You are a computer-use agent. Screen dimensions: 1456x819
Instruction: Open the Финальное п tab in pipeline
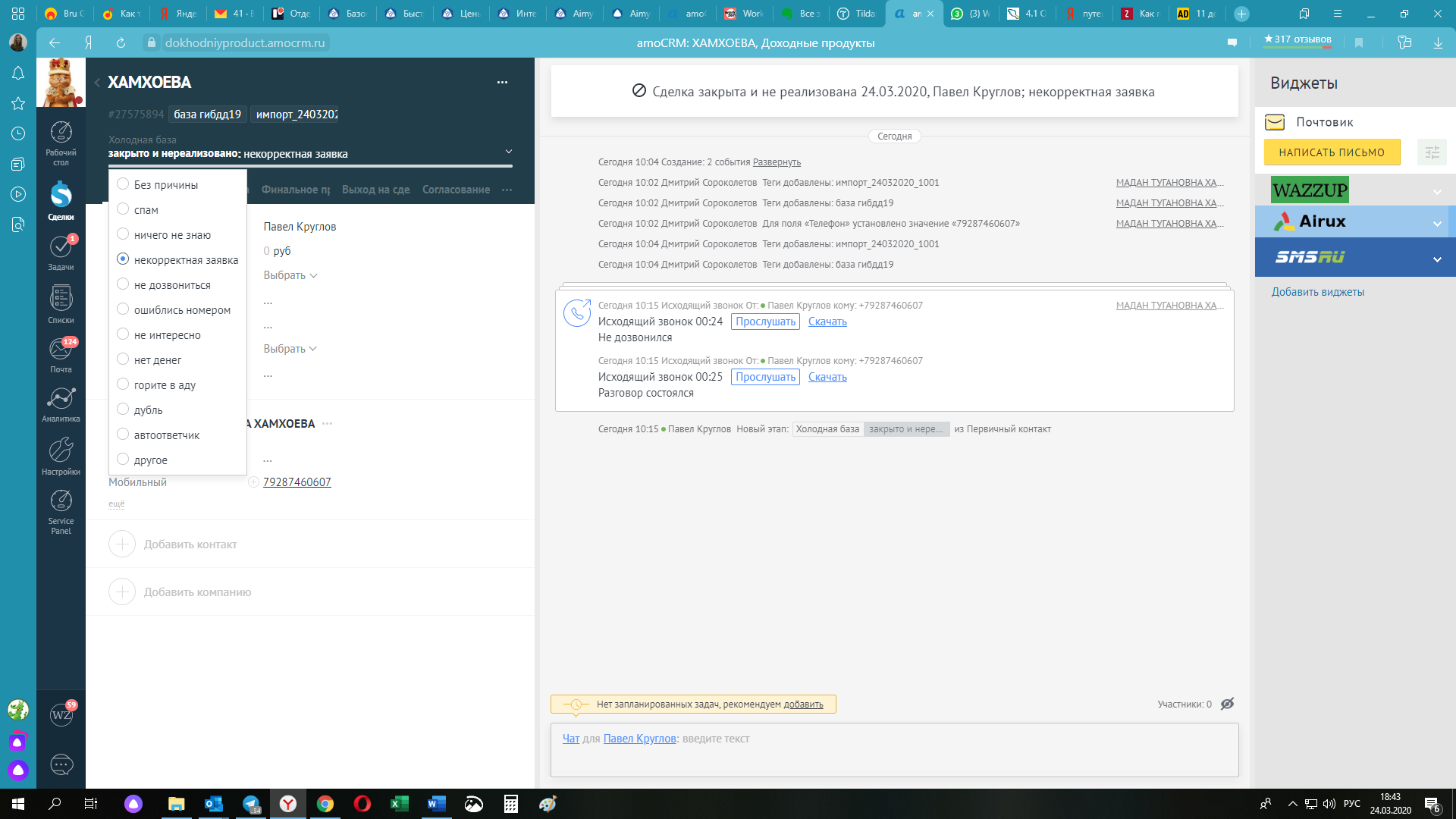[294, 189]
